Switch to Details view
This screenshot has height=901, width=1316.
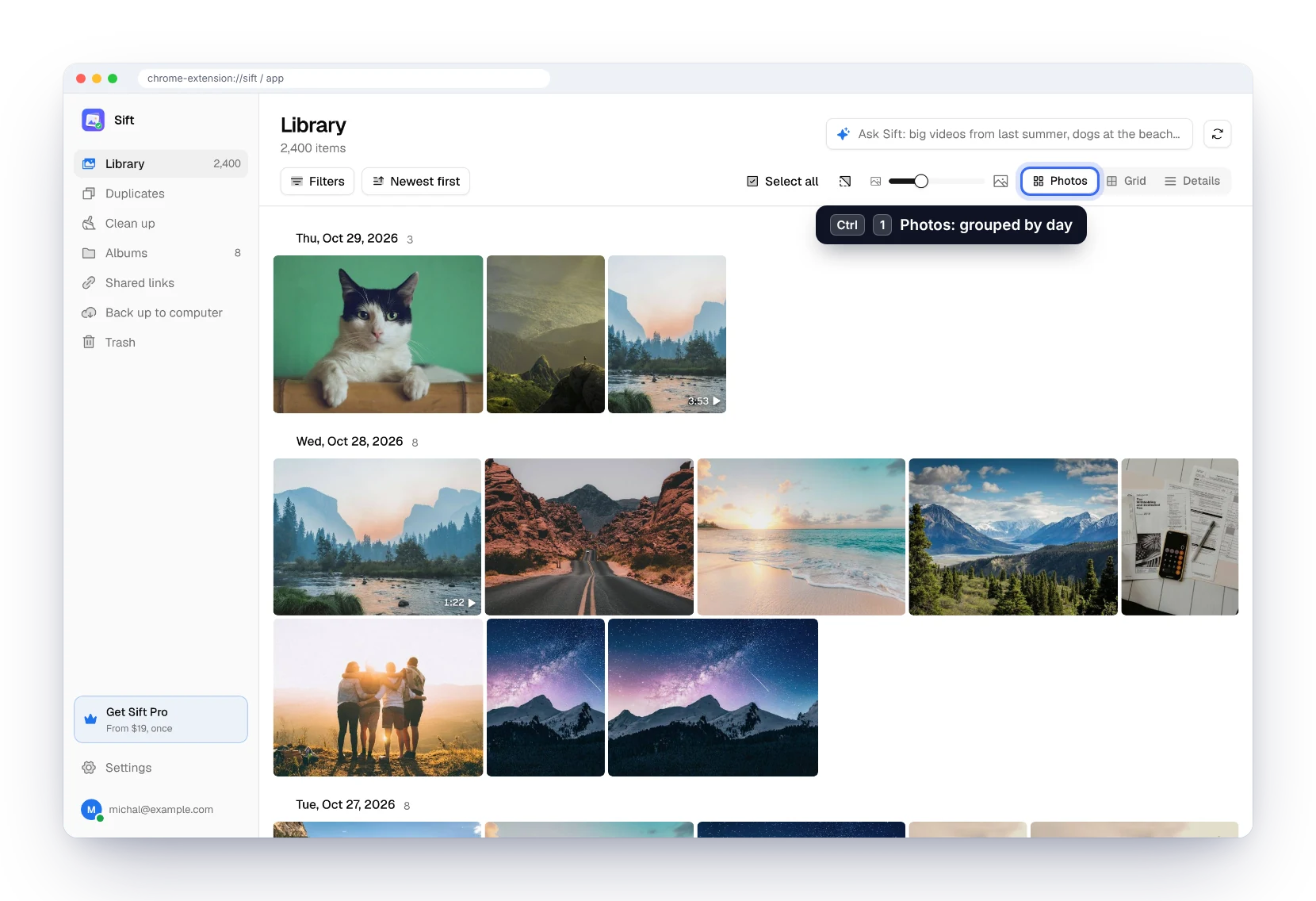pyautogui.click(x=1192, y=181)
